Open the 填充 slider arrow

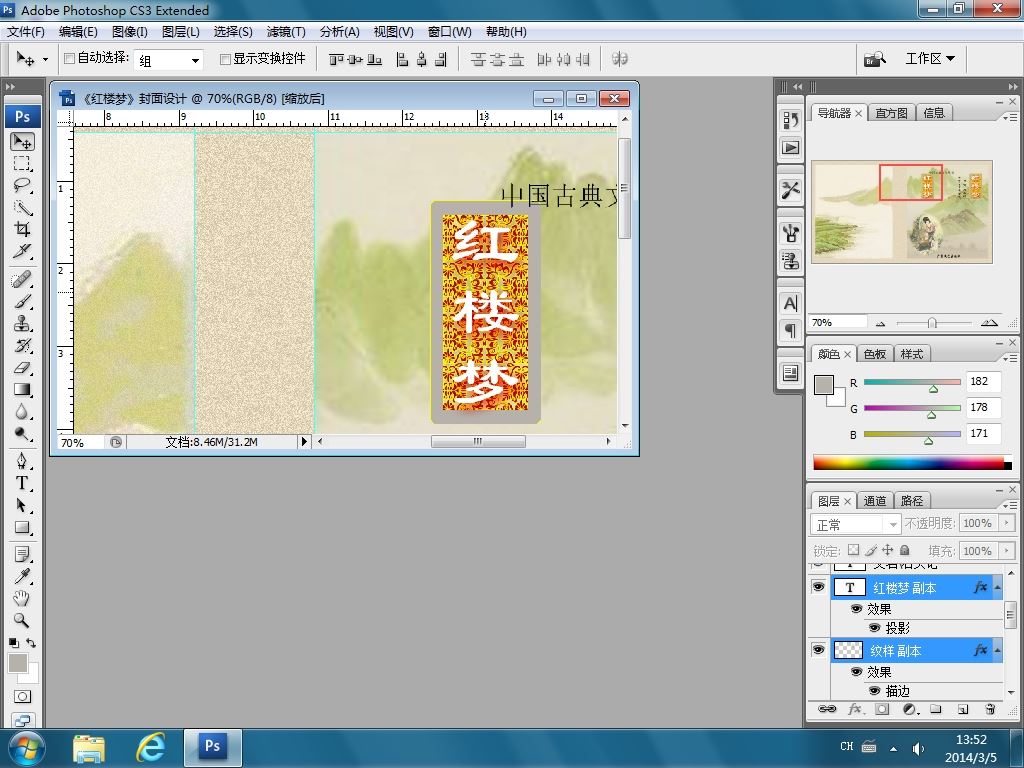(x=1006, y=551)
